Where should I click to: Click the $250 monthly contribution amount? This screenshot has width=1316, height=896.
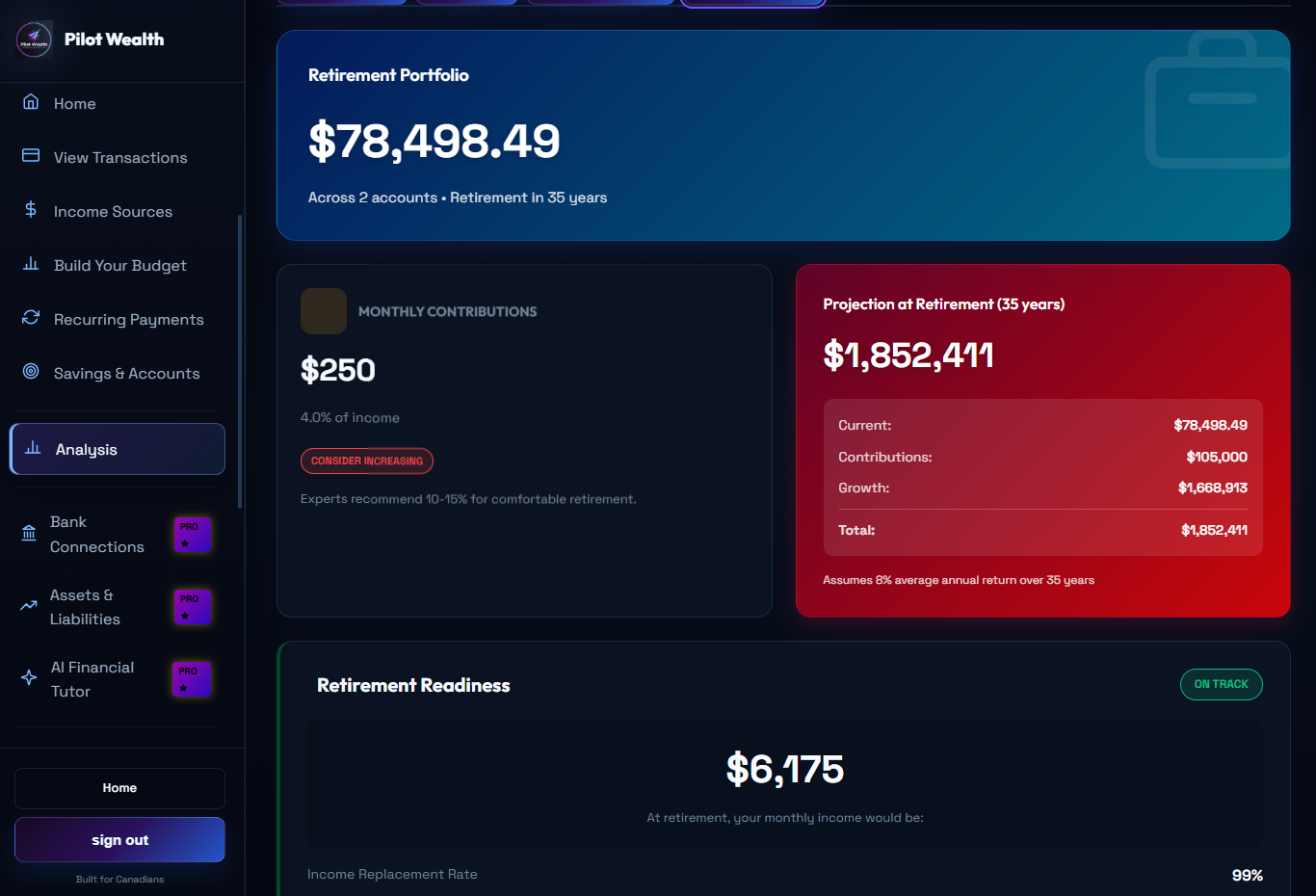pos(338,370)
